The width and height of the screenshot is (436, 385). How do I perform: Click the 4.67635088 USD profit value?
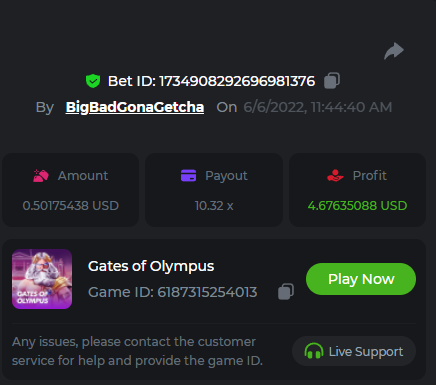point(357,206)
